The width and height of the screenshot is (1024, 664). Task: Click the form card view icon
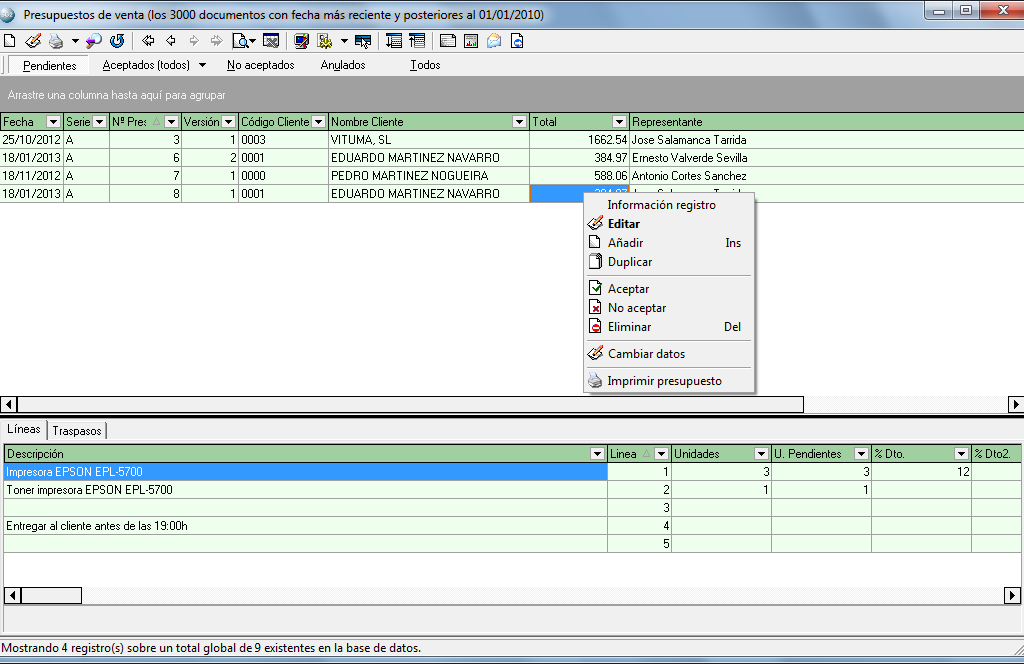pyautogui.click(x=447, y=41)
